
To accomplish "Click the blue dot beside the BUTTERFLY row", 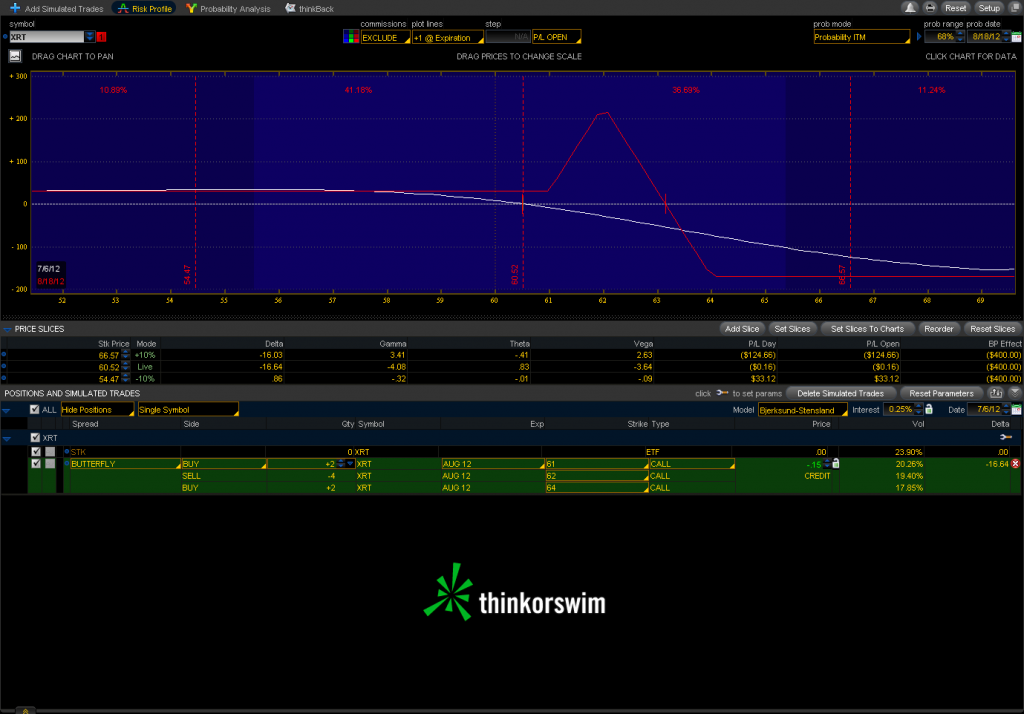I will [x=67, y=464].
